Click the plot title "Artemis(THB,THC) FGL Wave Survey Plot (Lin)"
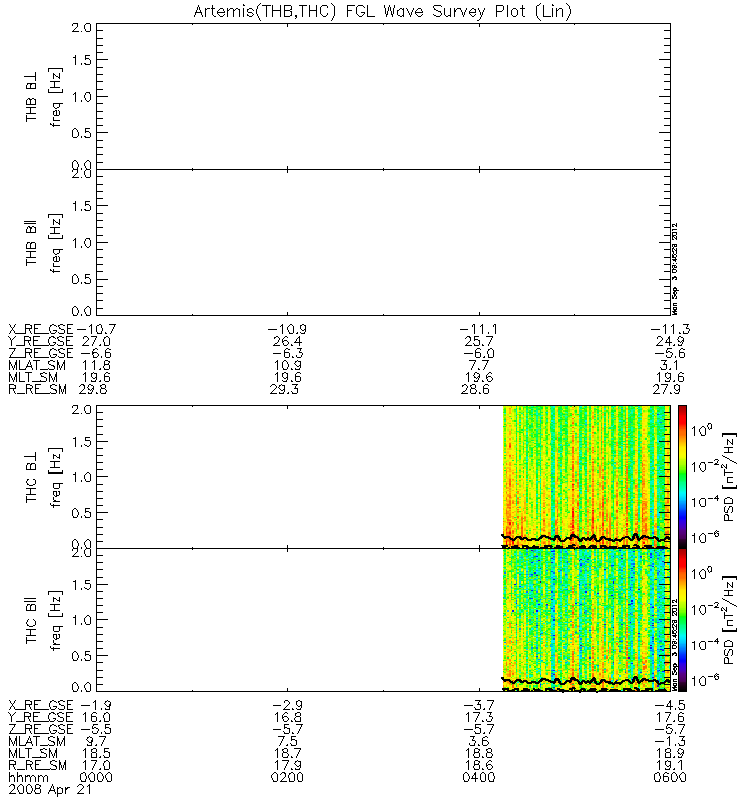 [x=382, y=11]
